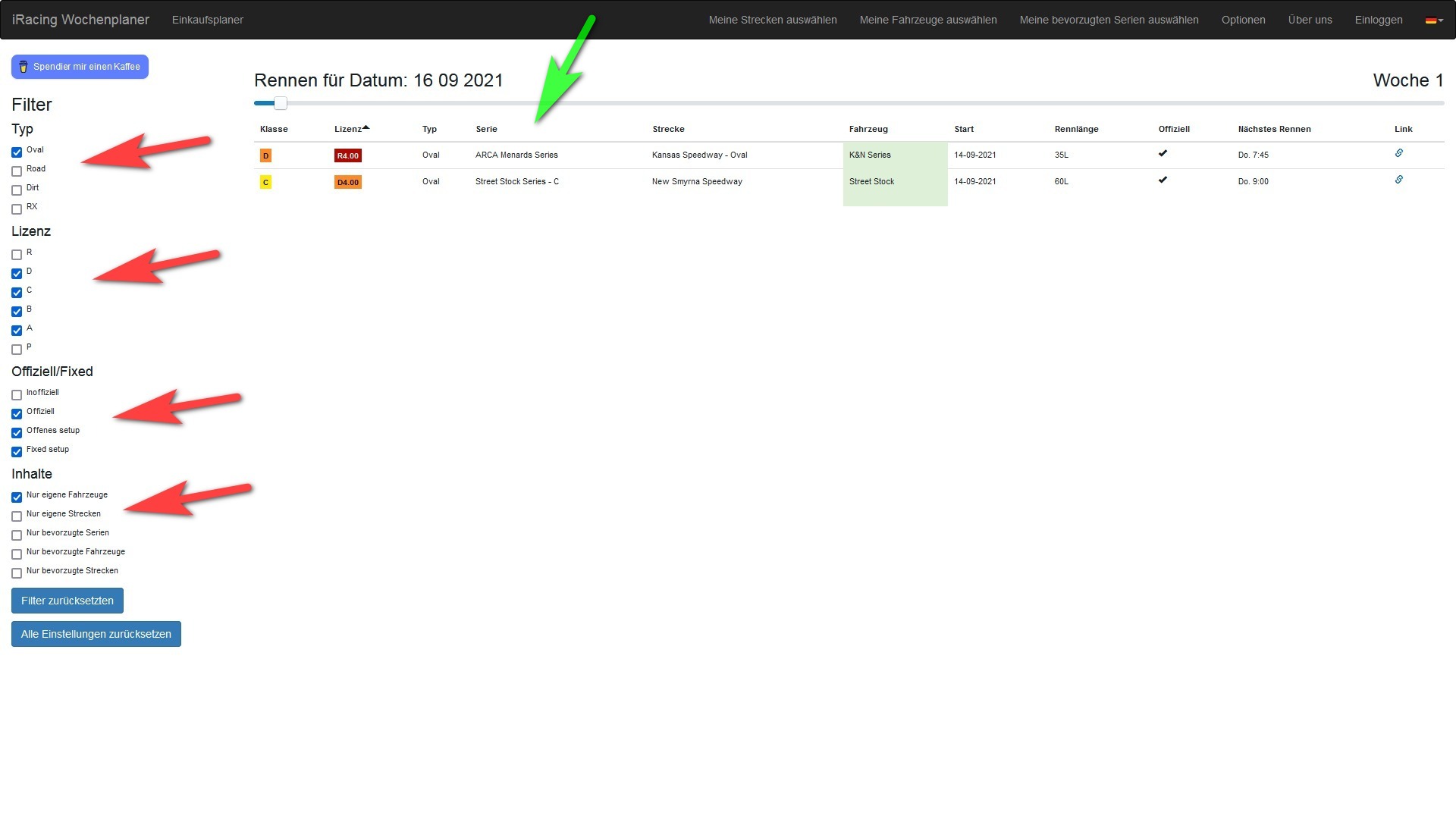Image resolution: width=1456 pixels, height=819 pixels.
Task: Click the orange D class badge
Action: [265, 155]
